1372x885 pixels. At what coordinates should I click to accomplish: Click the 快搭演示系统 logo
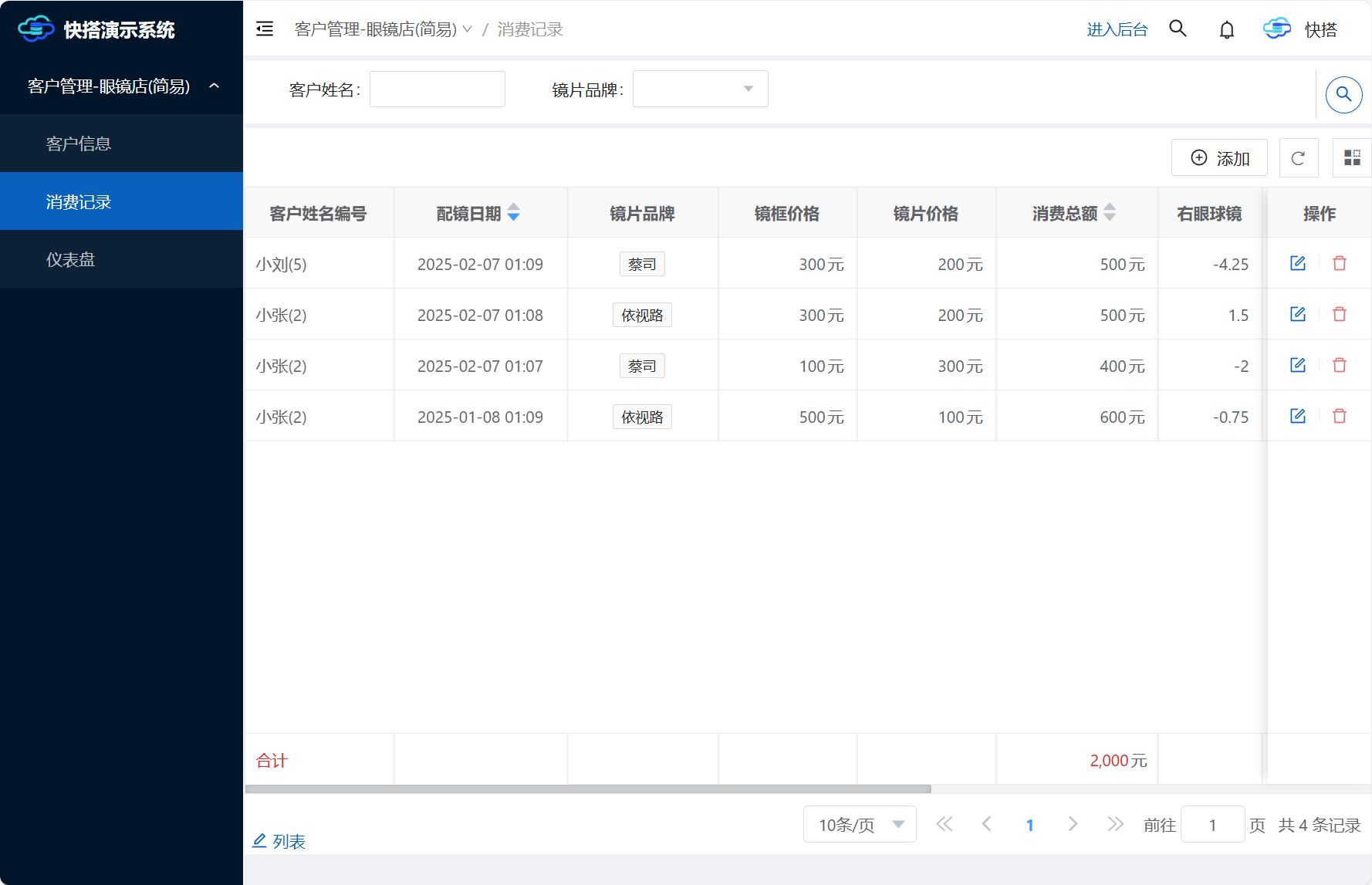click(96, 29)
